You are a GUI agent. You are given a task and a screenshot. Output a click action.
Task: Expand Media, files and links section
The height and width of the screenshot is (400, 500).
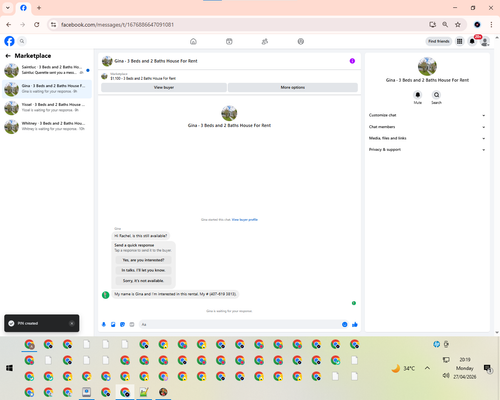pos(427,138)
